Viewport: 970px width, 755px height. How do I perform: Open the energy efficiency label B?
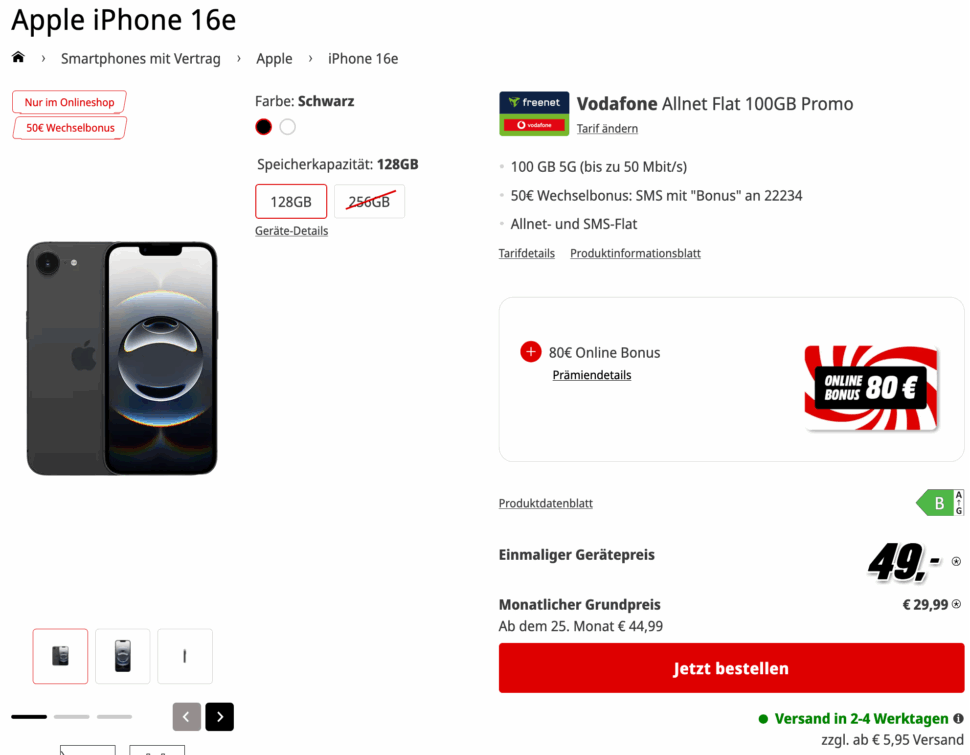[x=940, y=503]
